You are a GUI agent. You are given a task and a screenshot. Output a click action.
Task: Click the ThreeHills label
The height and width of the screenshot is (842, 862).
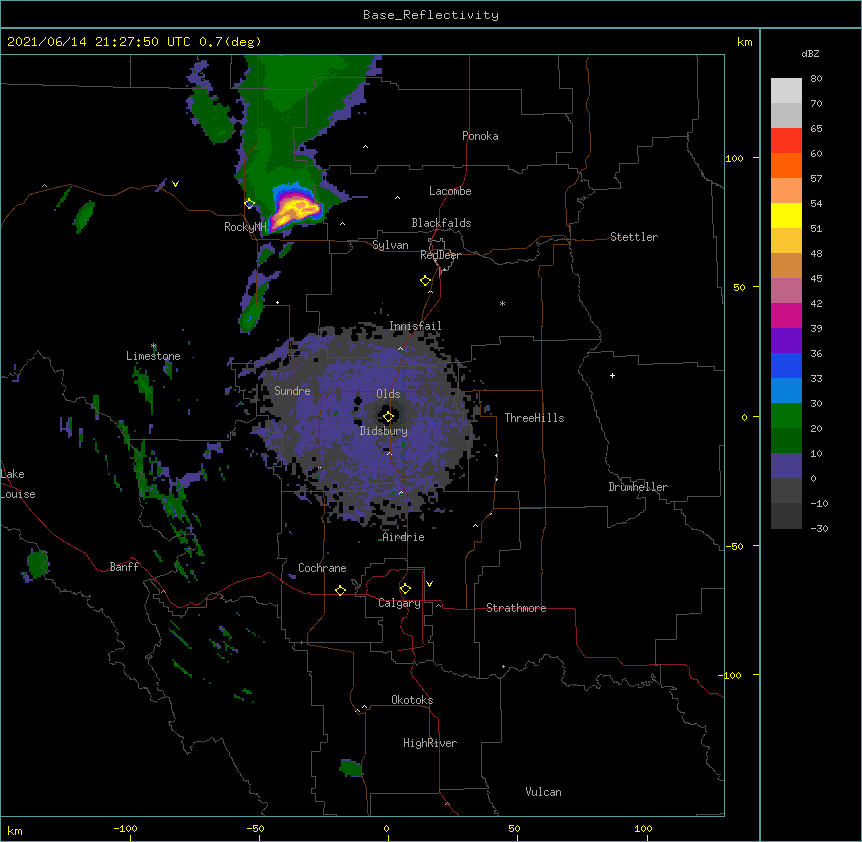coord(534,418)
